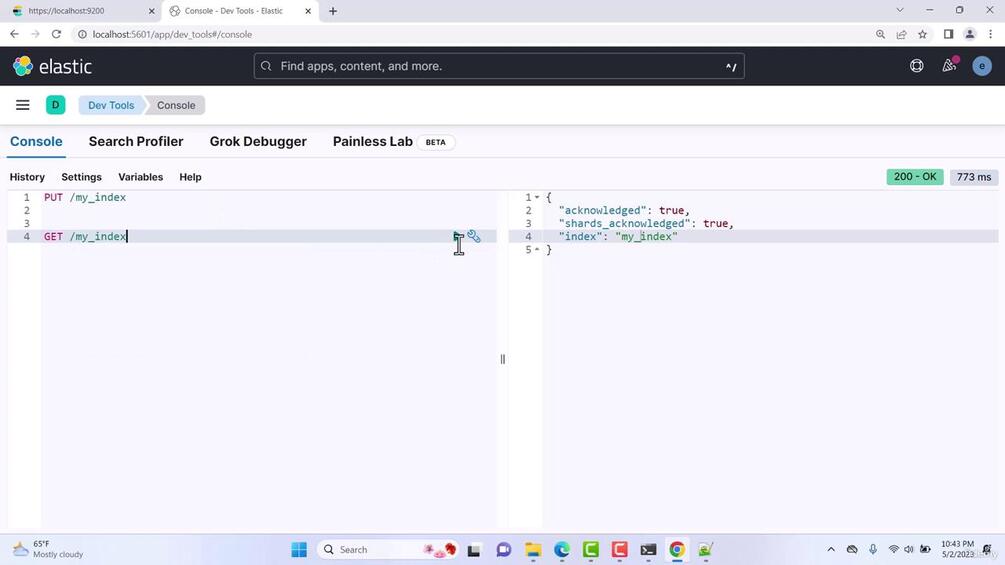Toggle the browser side panel

pos(949,35)
